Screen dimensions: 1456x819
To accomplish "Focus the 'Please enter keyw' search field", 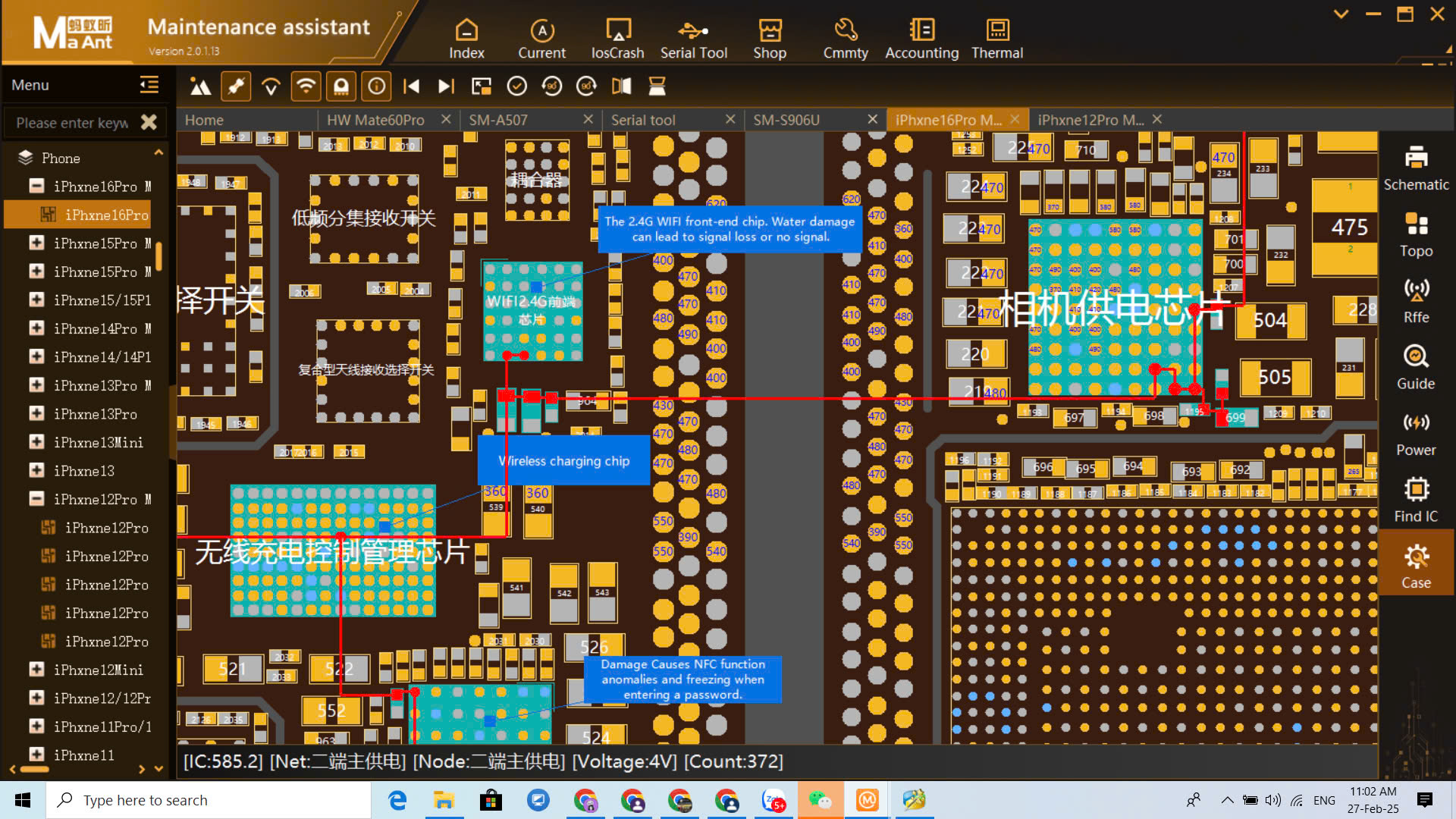I will pos(73,122).
